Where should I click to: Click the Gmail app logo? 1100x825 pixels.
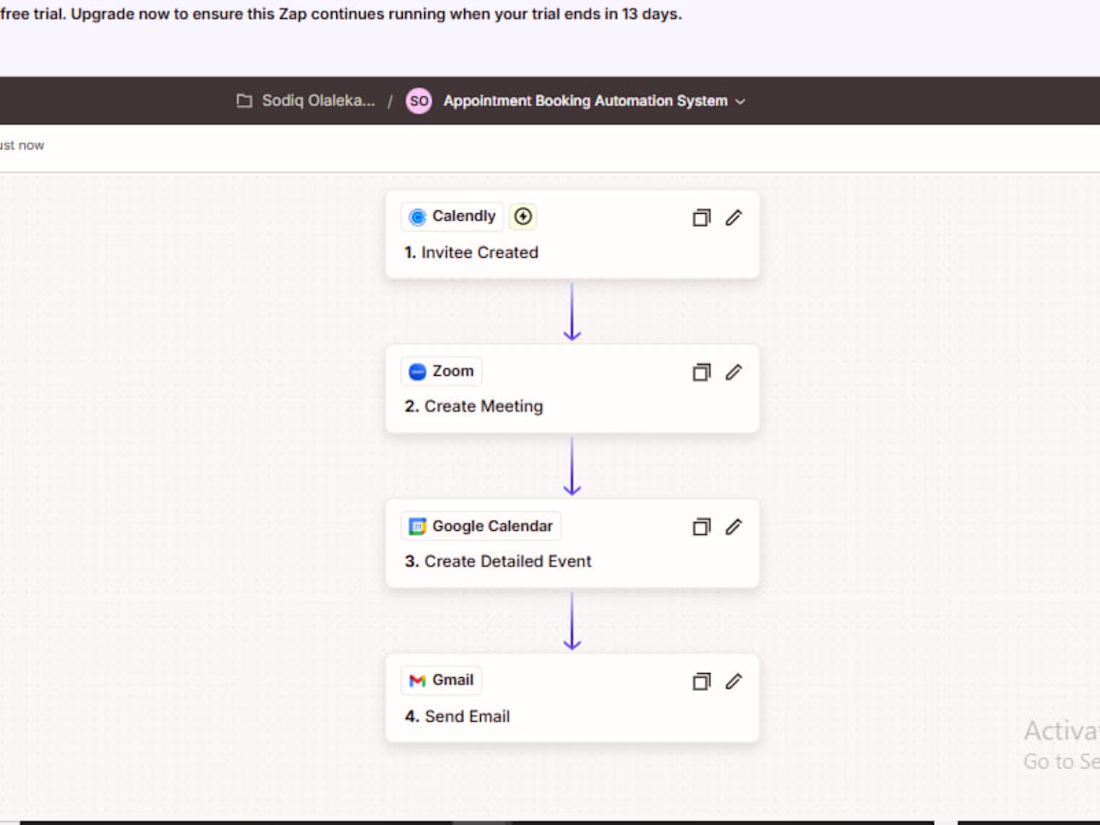coord(417,680)
